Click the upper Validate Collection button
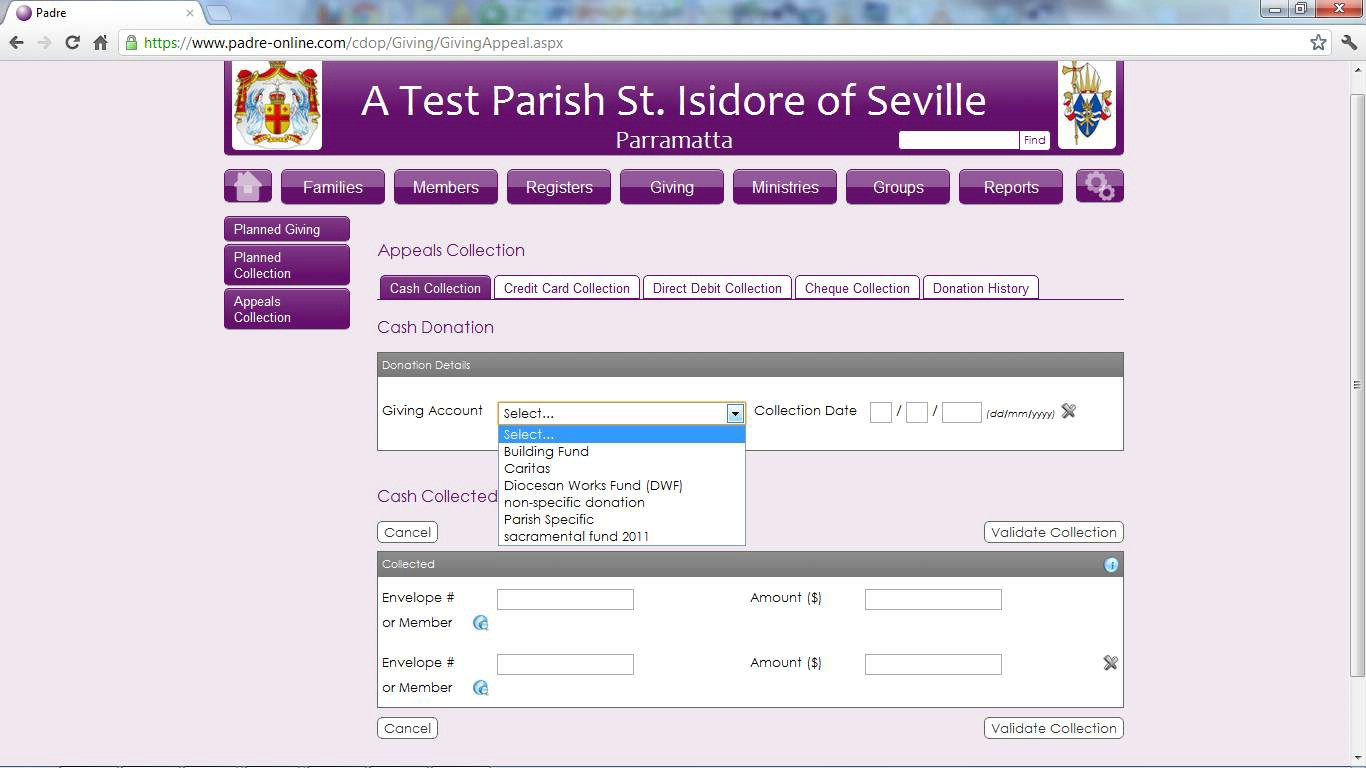The width and height of the screenshot is (1366, 768). pyautogui.click(x=1054, y=532)
